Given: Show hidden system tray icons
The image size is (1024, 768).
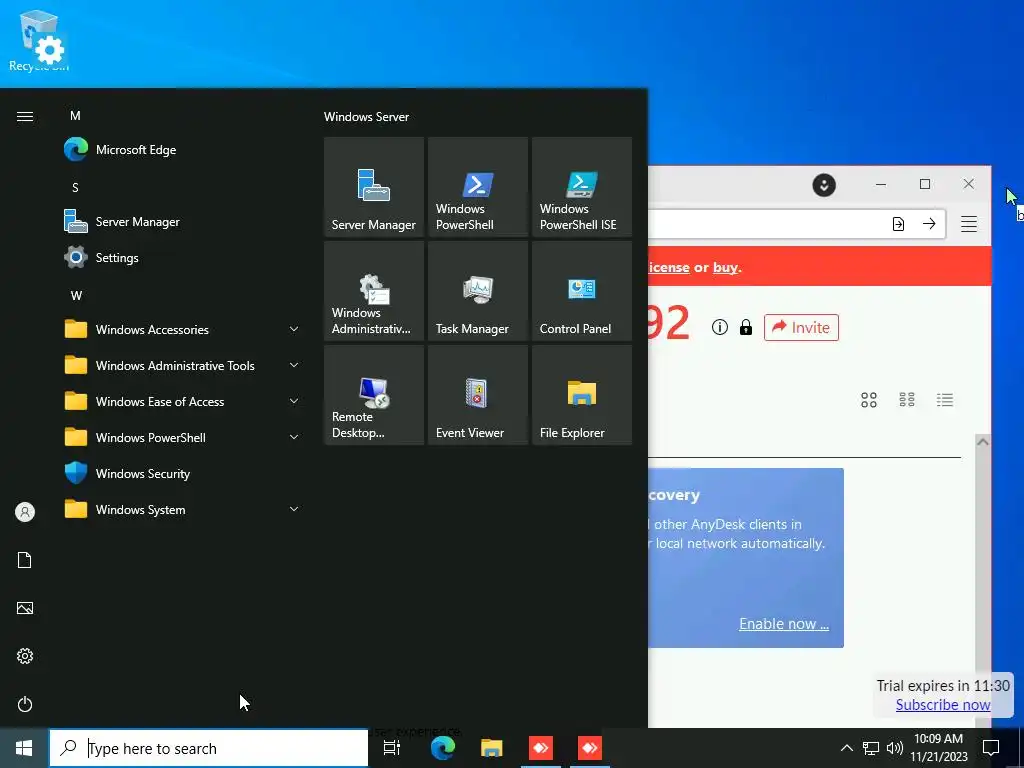Looking at the screenshot, I should pyautogui.click(x=846, y=748).
